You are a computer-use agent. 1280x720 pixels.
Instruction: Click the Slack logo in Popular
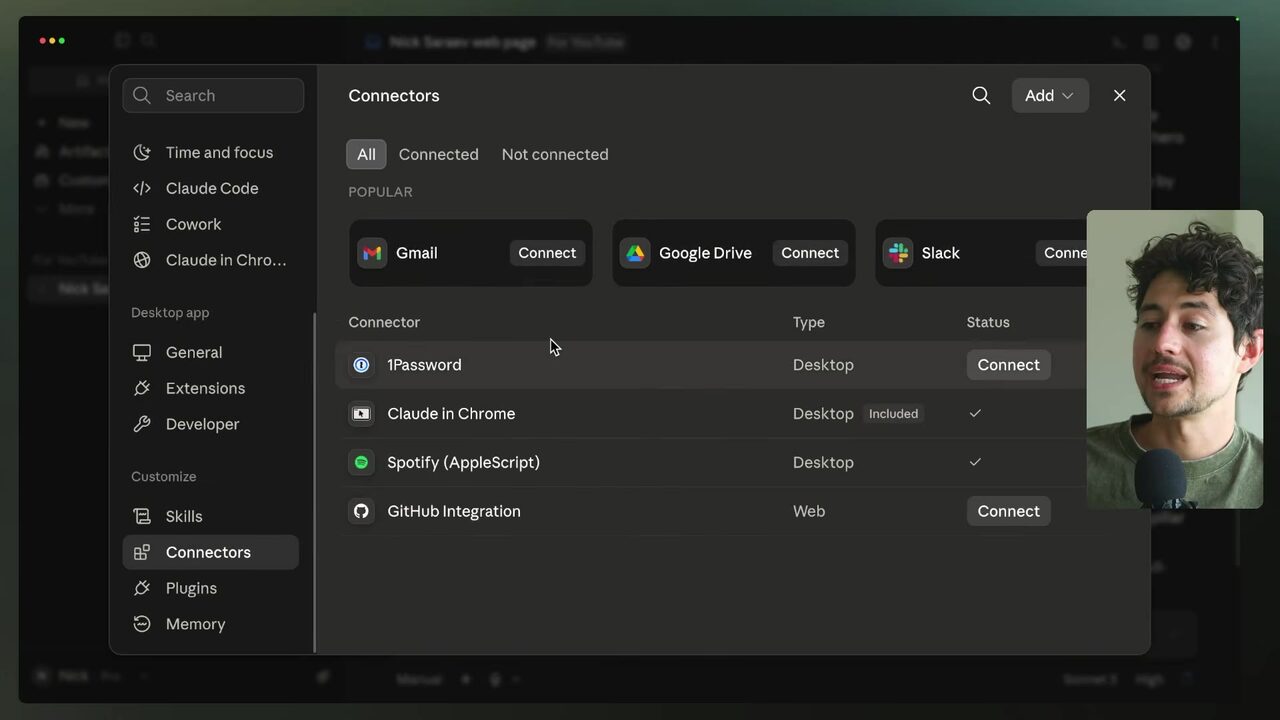click(x=898, y=253)
